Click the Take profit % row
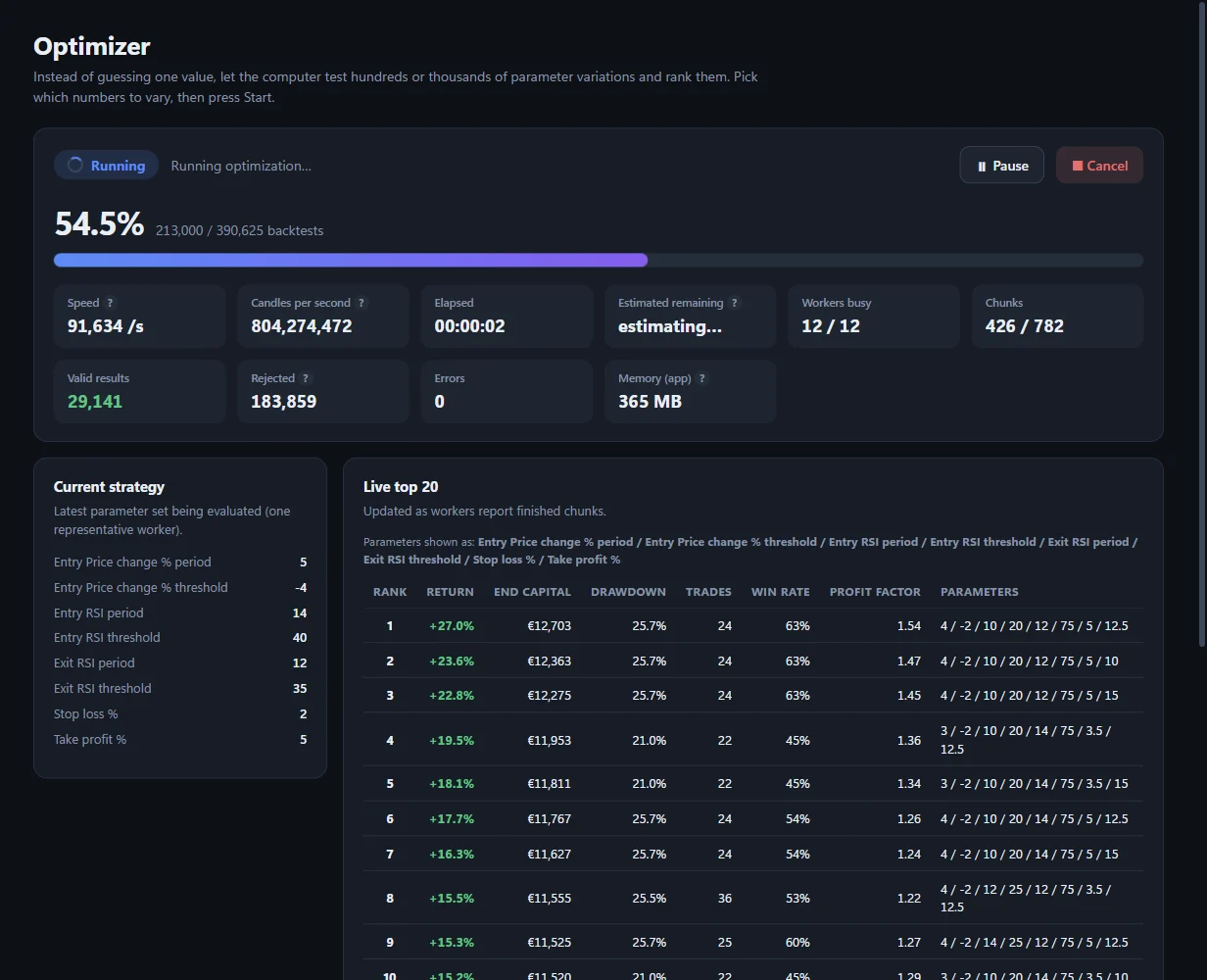This screenshot has width=1207, height=980. (180, 739)
